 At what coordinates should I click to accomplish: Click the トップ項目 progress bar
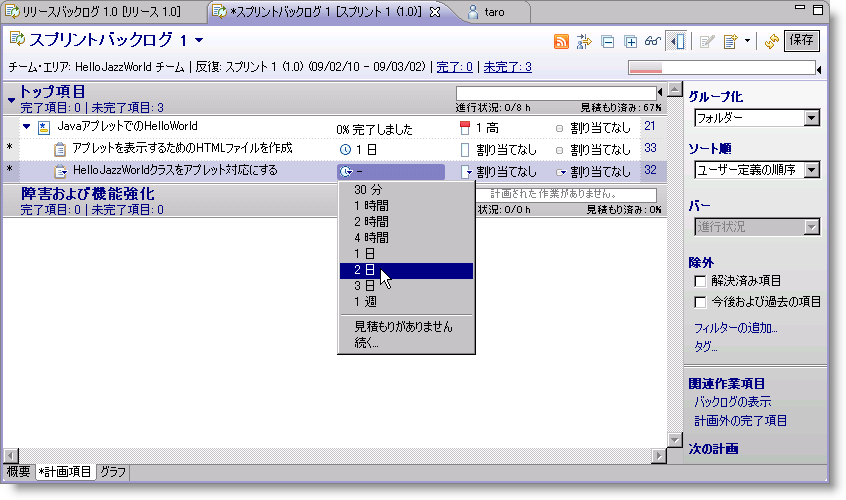pos(556,93)
